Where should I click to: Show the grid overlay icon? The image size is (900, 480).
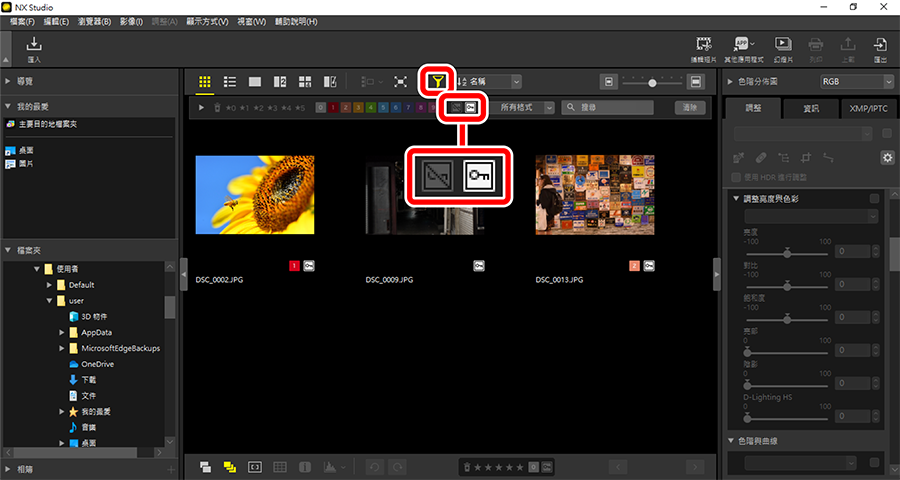click(280, 467)
